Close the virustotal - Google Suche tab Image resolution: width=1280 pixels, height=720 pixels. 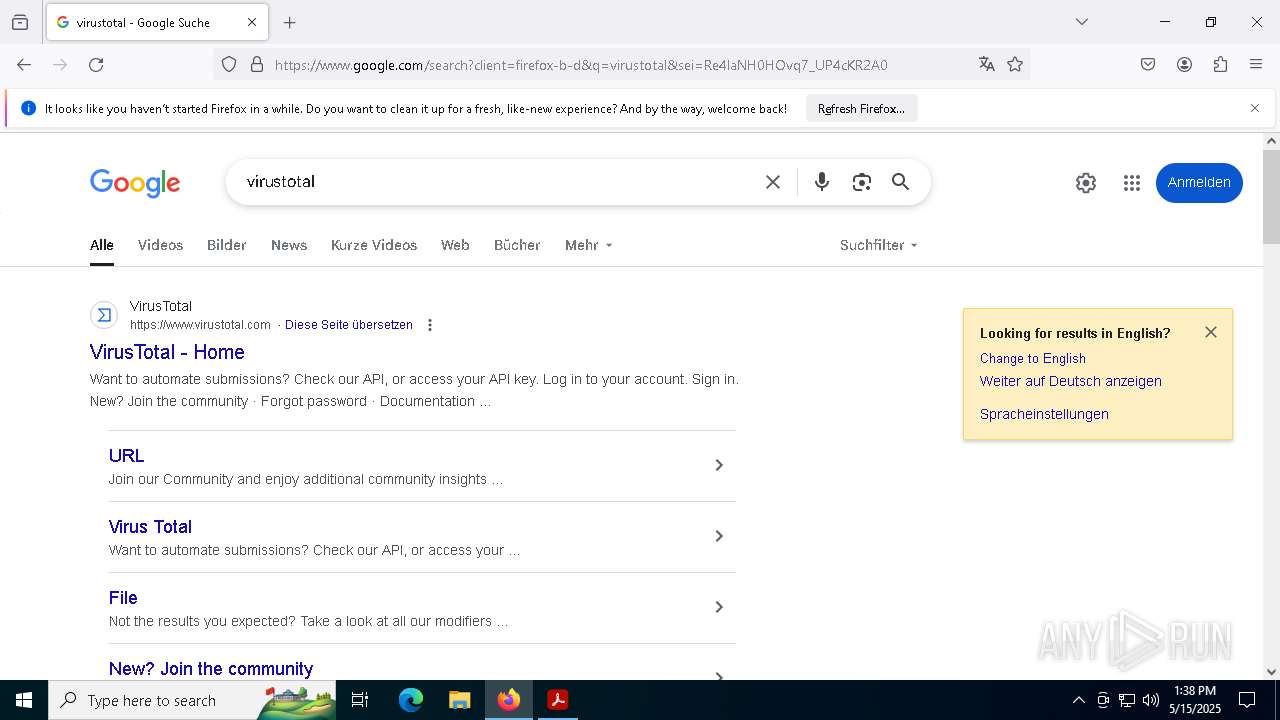(x=252, y=22)
